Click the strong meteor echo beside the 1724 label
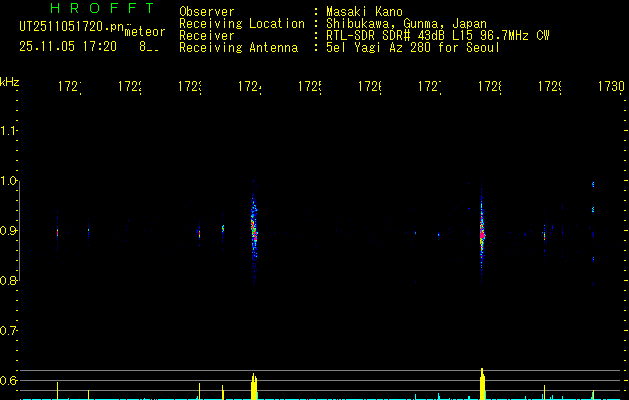 tap(254, 231)
